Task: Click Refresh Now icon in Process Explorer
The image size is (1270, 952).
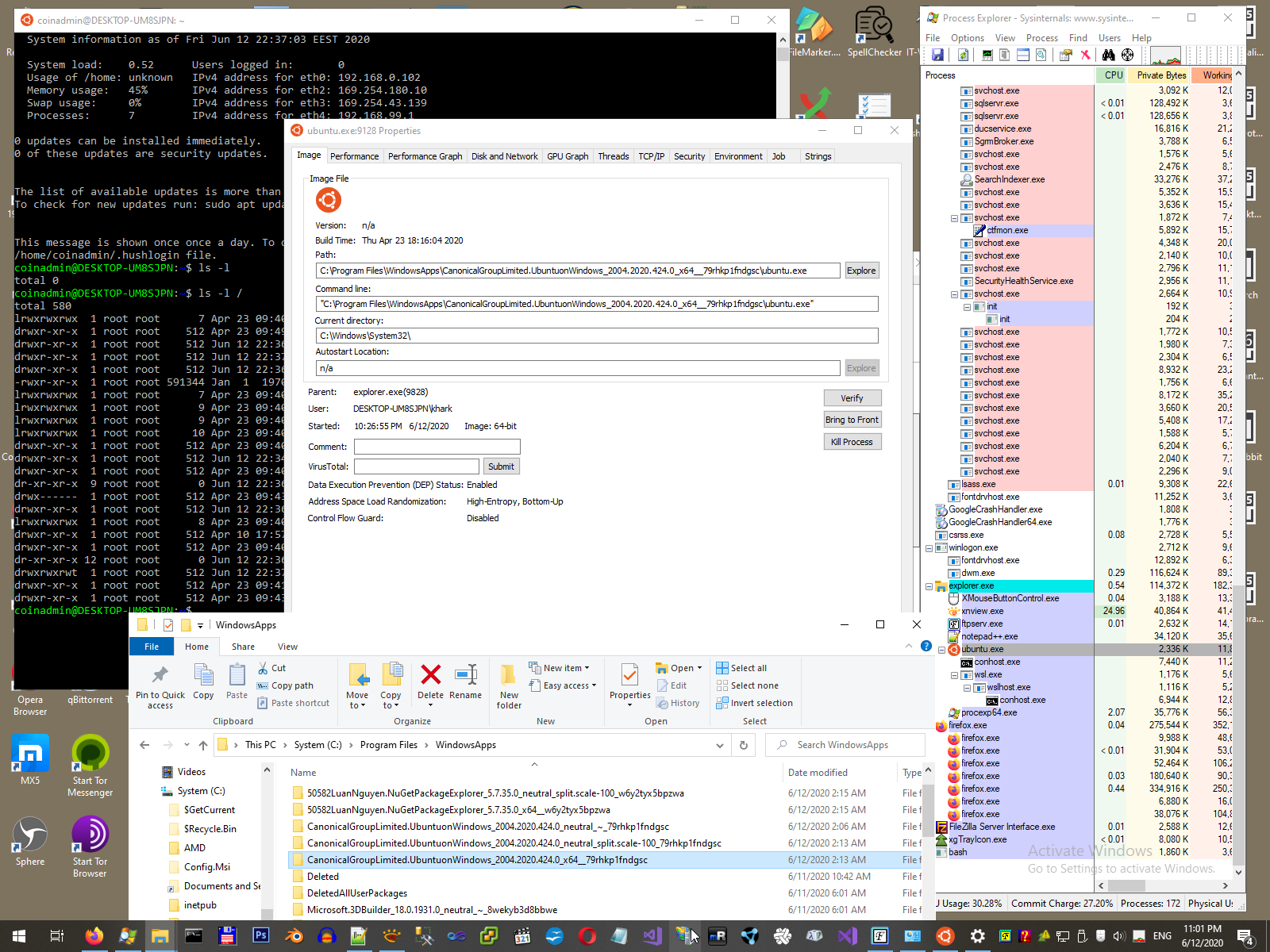Action: coord(963,55)
